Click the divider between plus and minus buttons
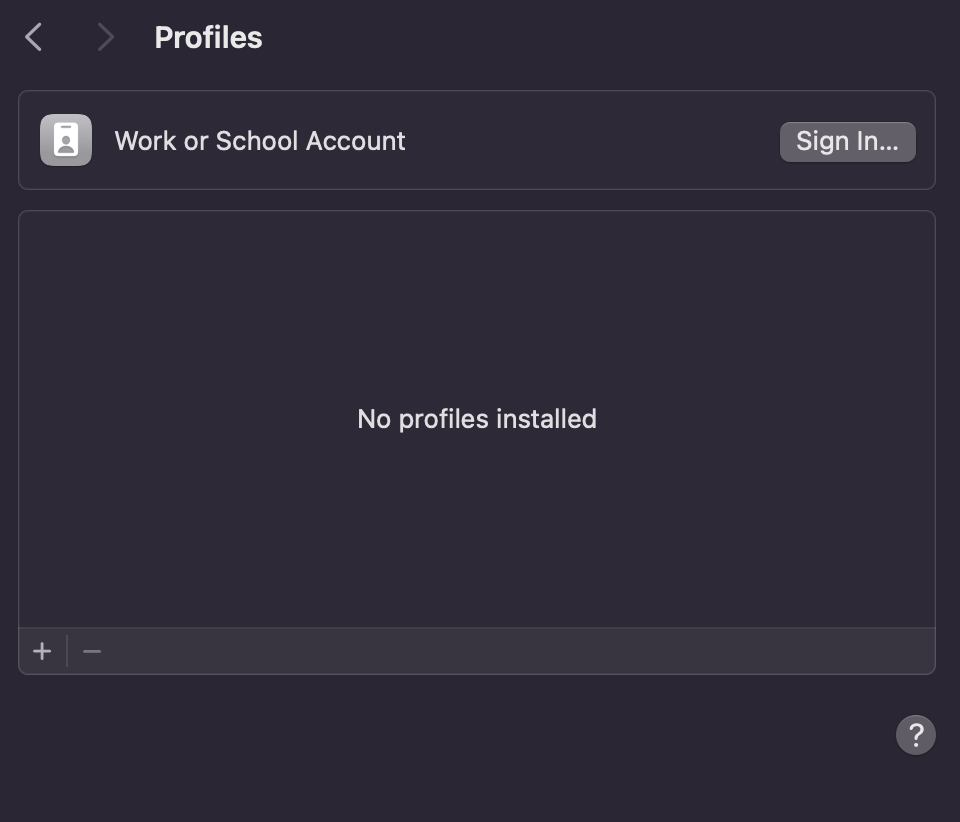Viewport: 960px width, 822px height. 67,651
